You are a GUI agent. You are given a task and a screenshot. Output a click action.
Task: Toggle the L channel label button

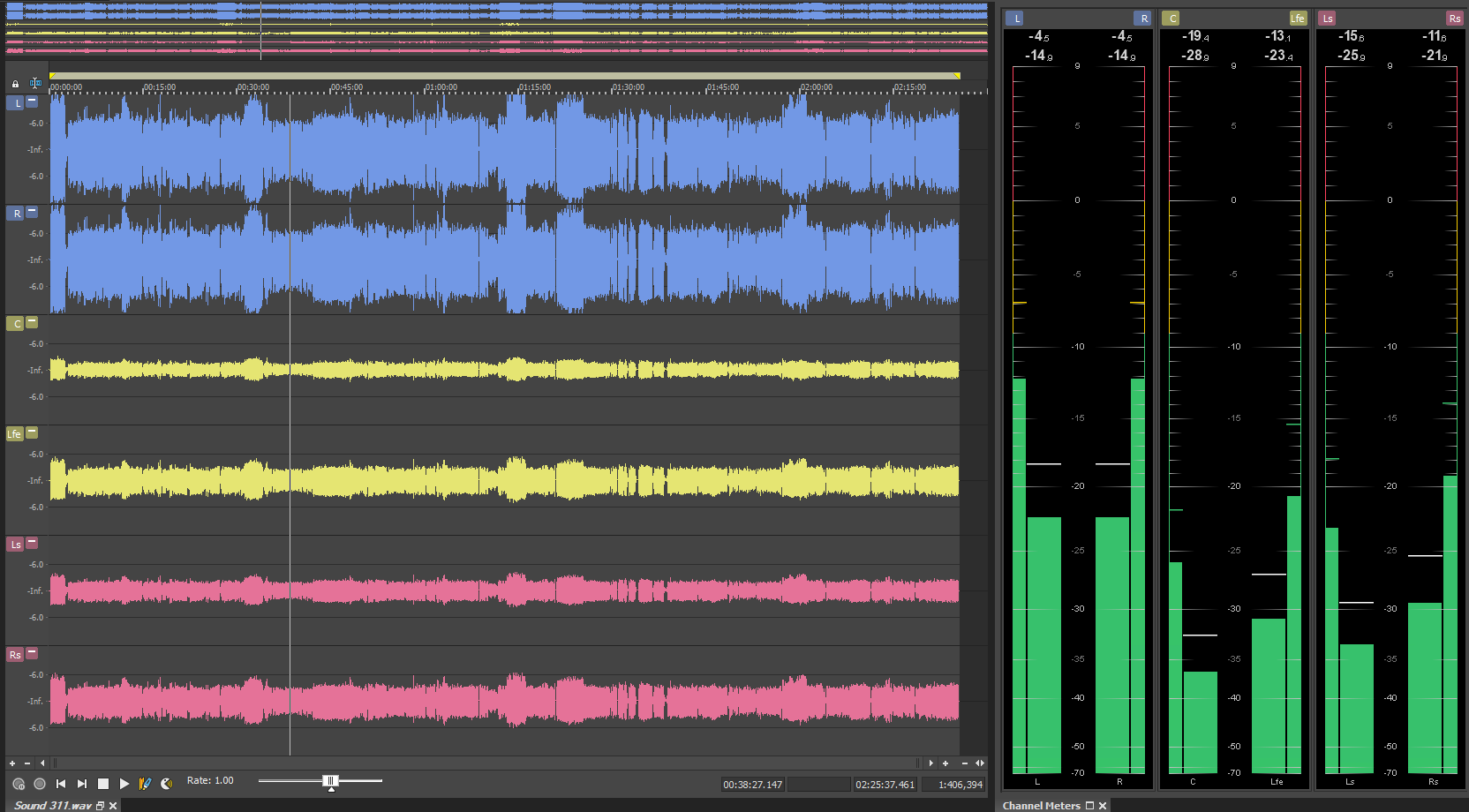click(x=15, y=103)
